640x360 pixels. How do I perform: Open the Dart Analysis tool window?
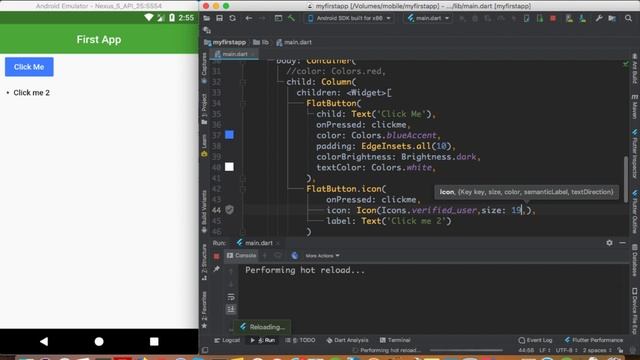(x=347, y=340)
